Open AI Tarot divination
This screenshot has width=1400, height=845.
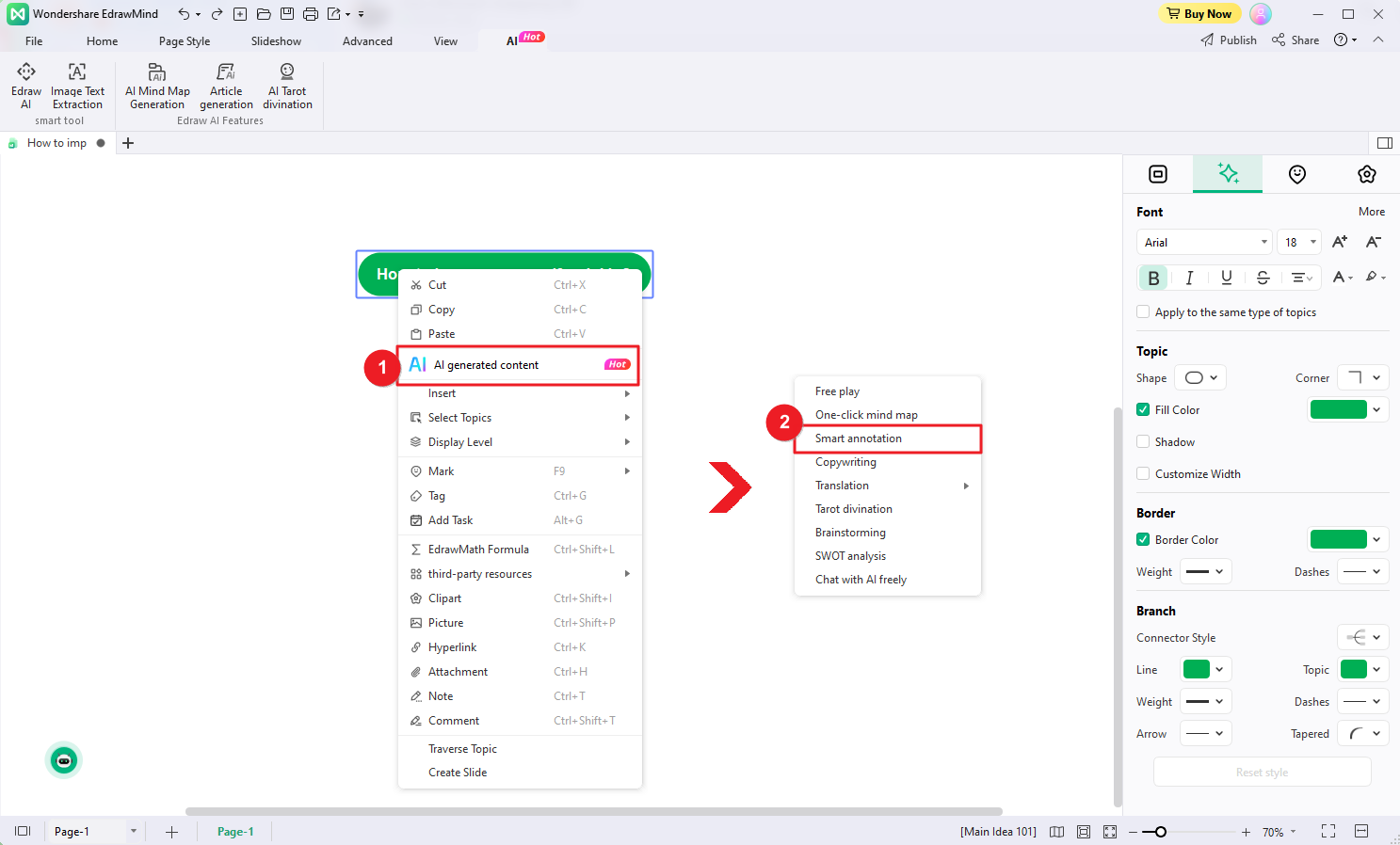[x=287, y=86]
